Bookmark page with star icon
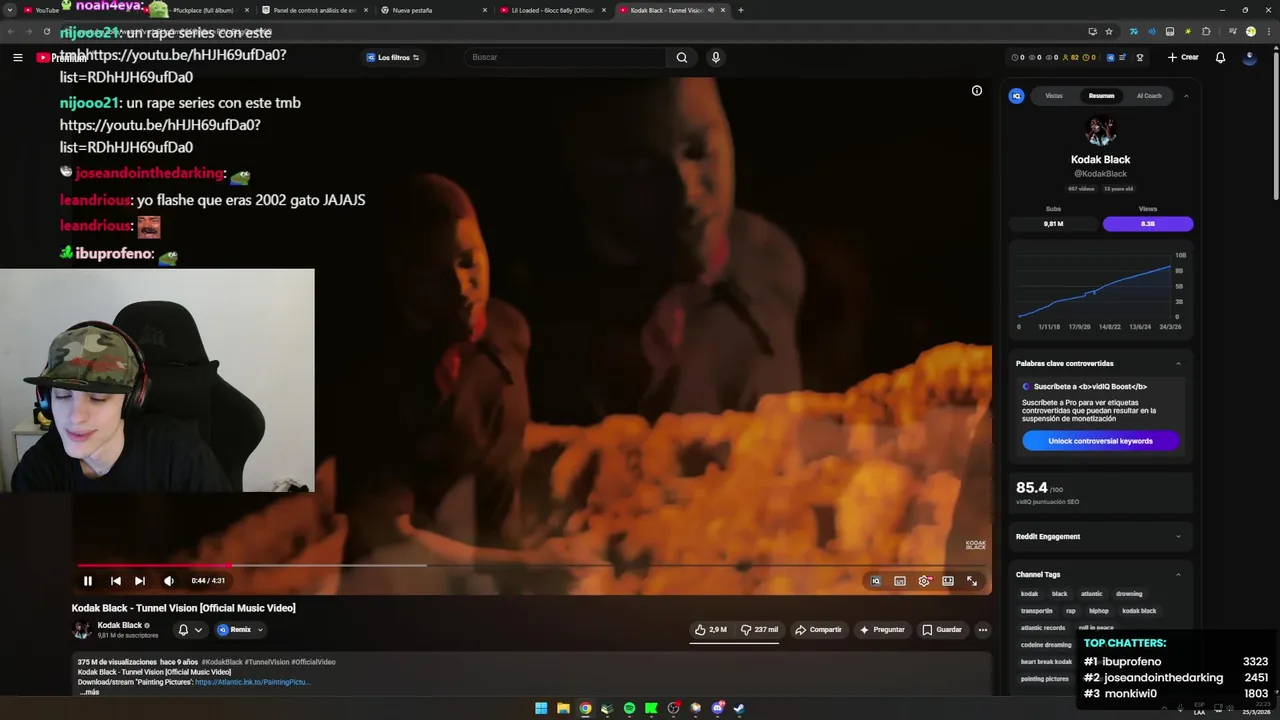Screen dimensions: 1280x720 tap(1108, 32)
